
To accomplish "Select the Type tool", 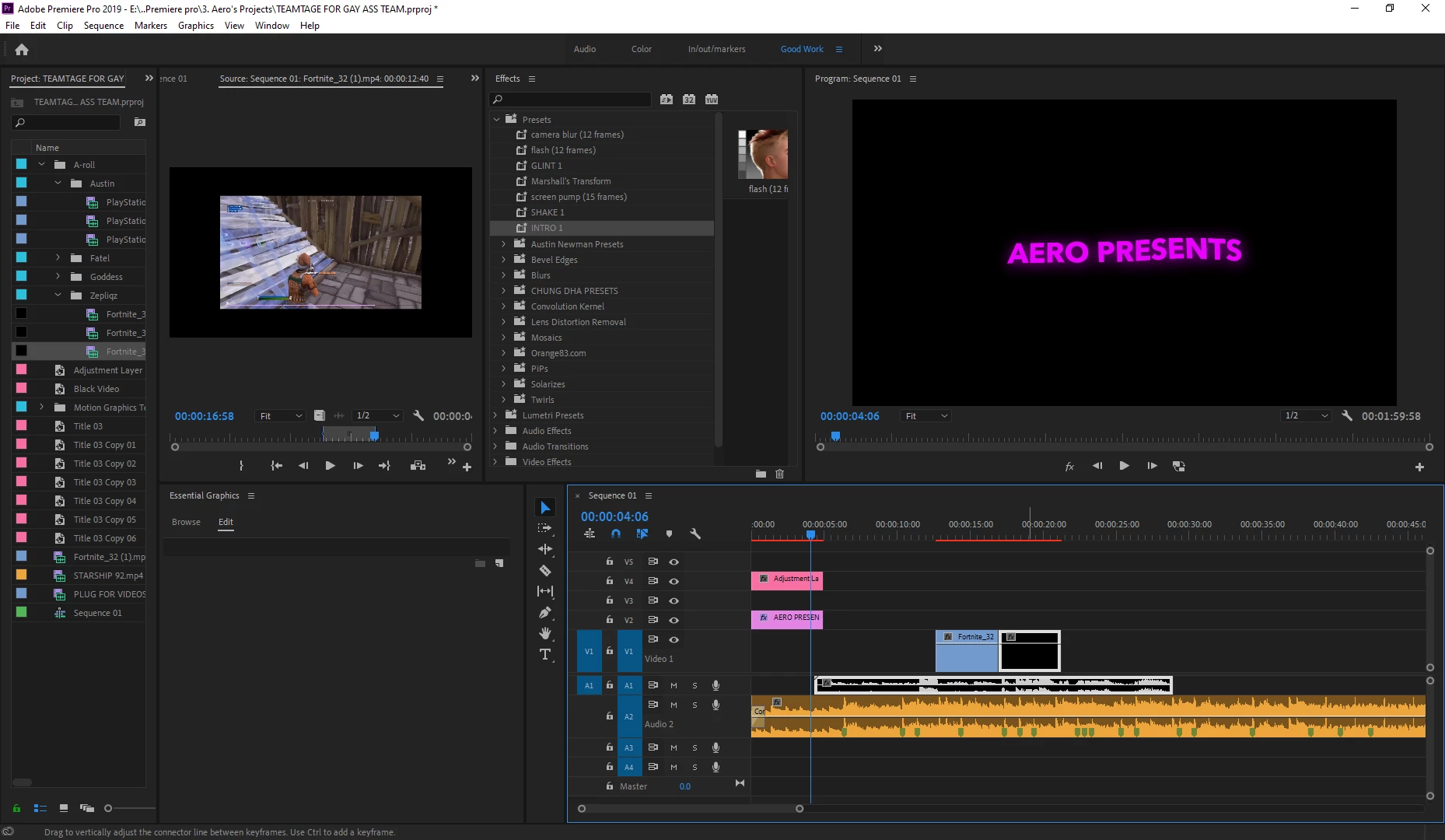I will click(x=545, y=654).
